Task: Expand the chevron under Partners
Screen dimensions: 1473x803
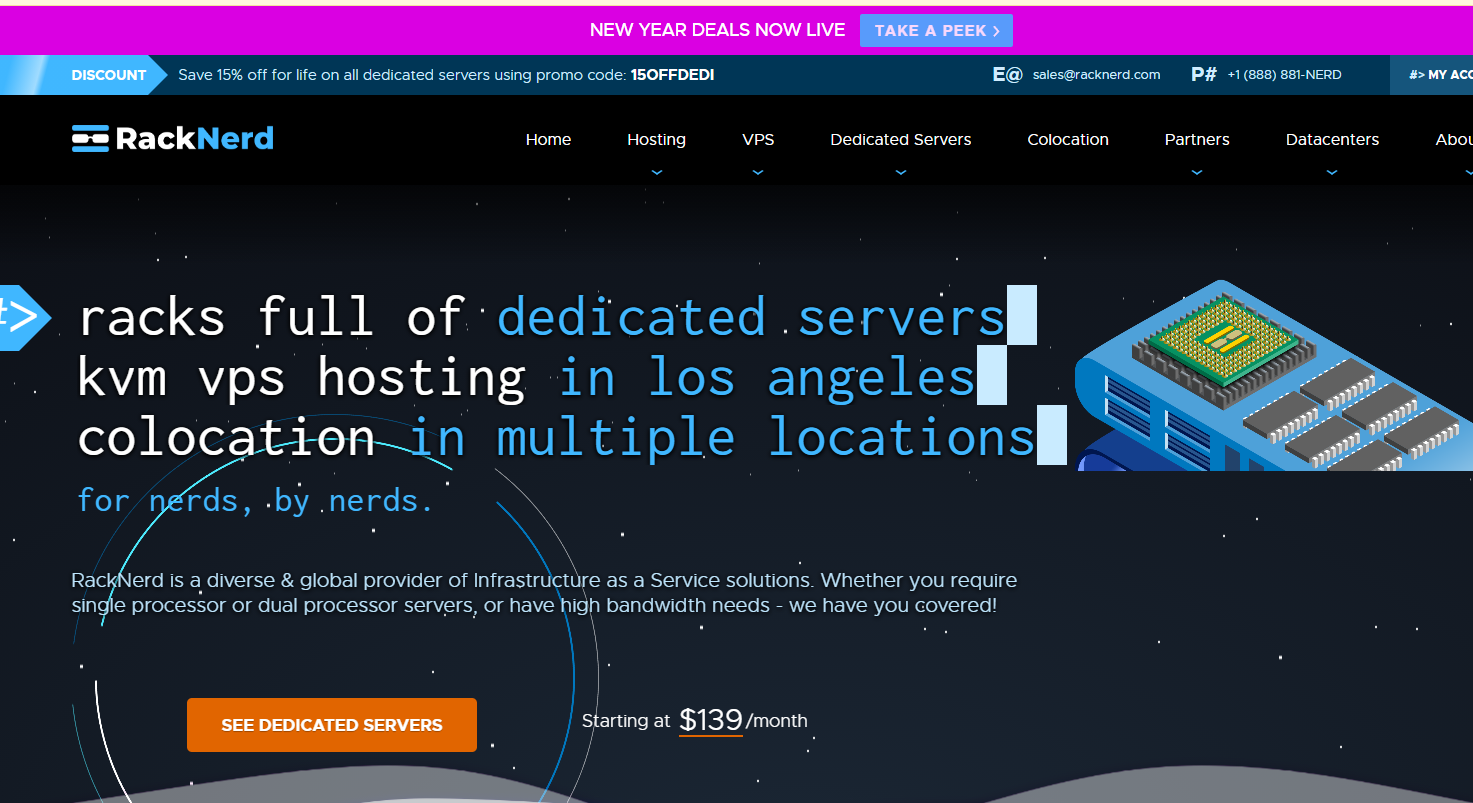Action: tap(1197, 172)
